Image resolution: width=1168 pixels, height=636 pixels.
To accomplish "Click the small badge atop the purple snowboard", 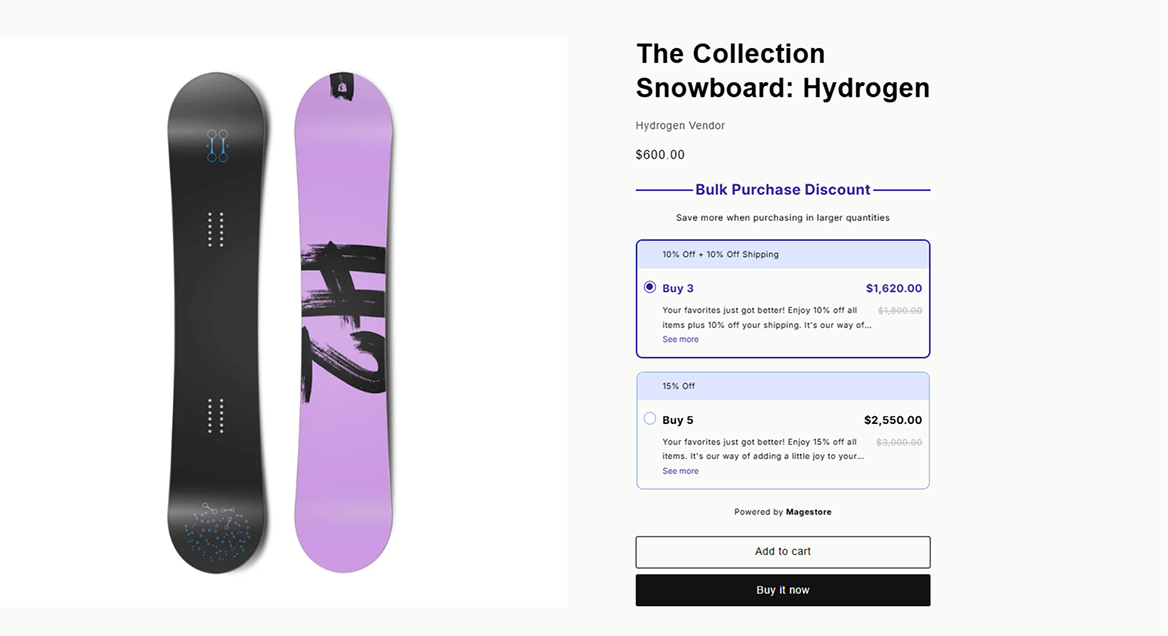I will [341, 87].
